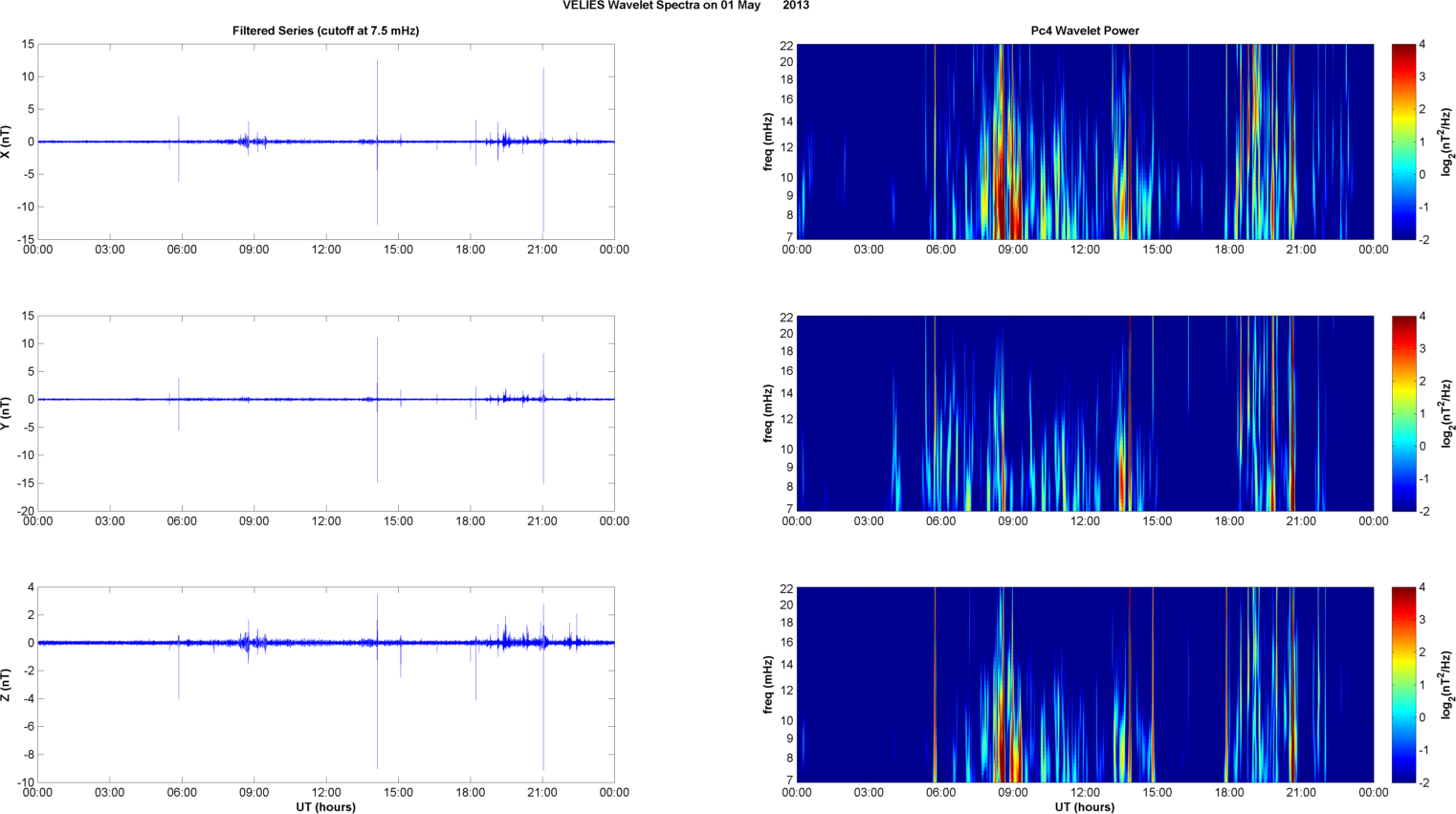Click the freq (mHz) label of middle spectrogram

pyautogui.click(x=768, y=413)
